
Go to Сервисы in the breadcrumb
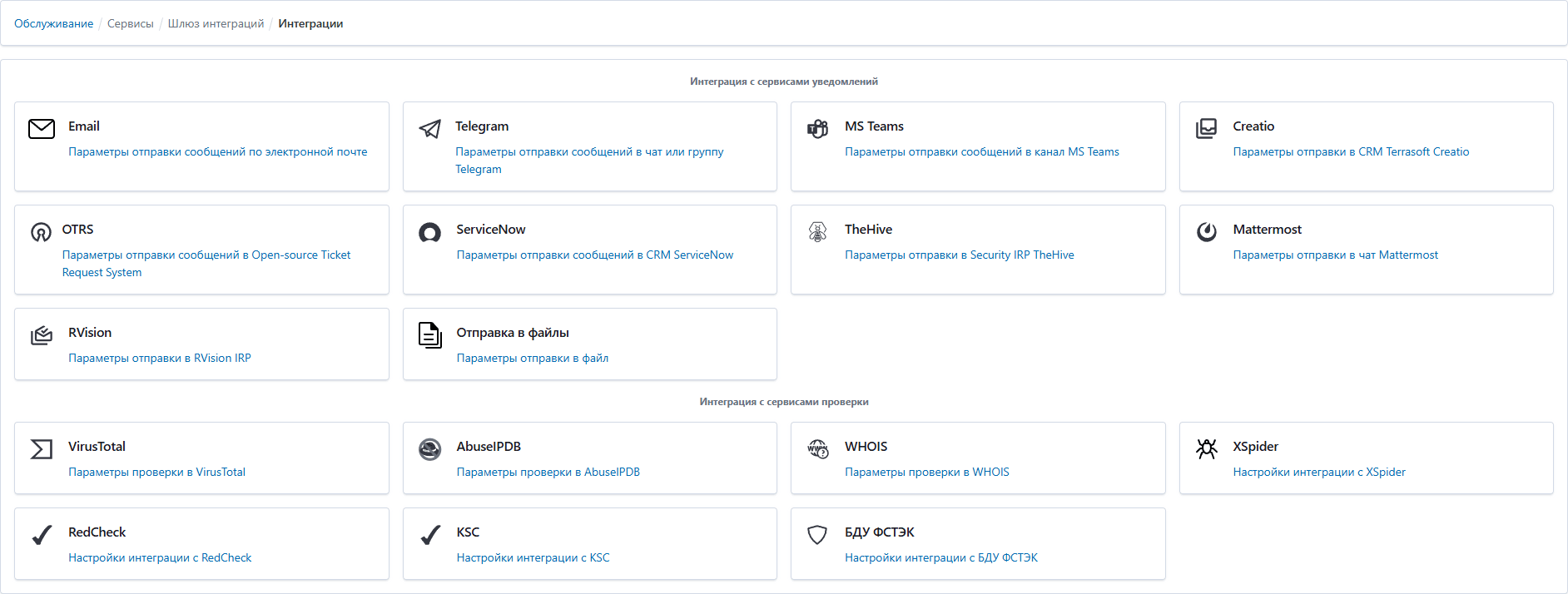pos(131,23)
